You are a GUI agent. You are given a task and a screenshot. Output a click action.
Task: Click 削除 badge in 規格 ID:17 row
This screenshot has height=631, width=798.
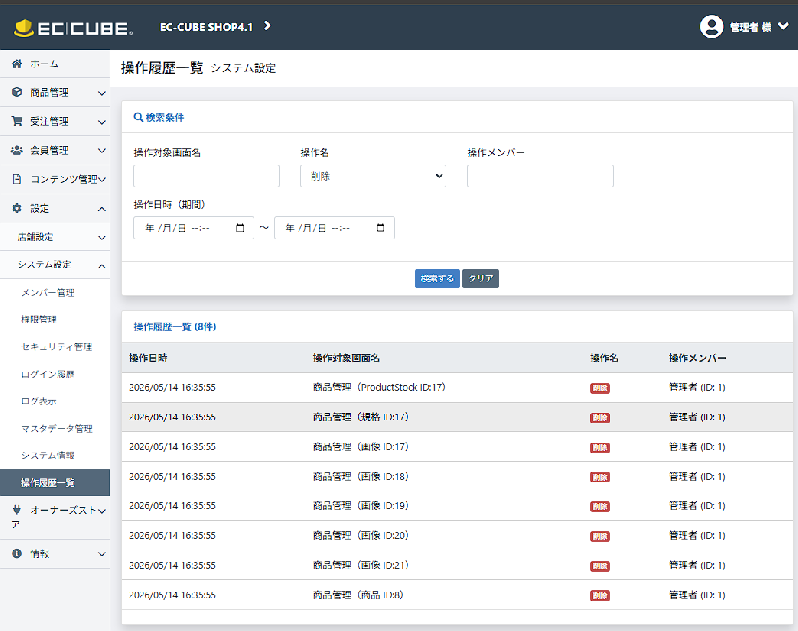pos(600,418)
